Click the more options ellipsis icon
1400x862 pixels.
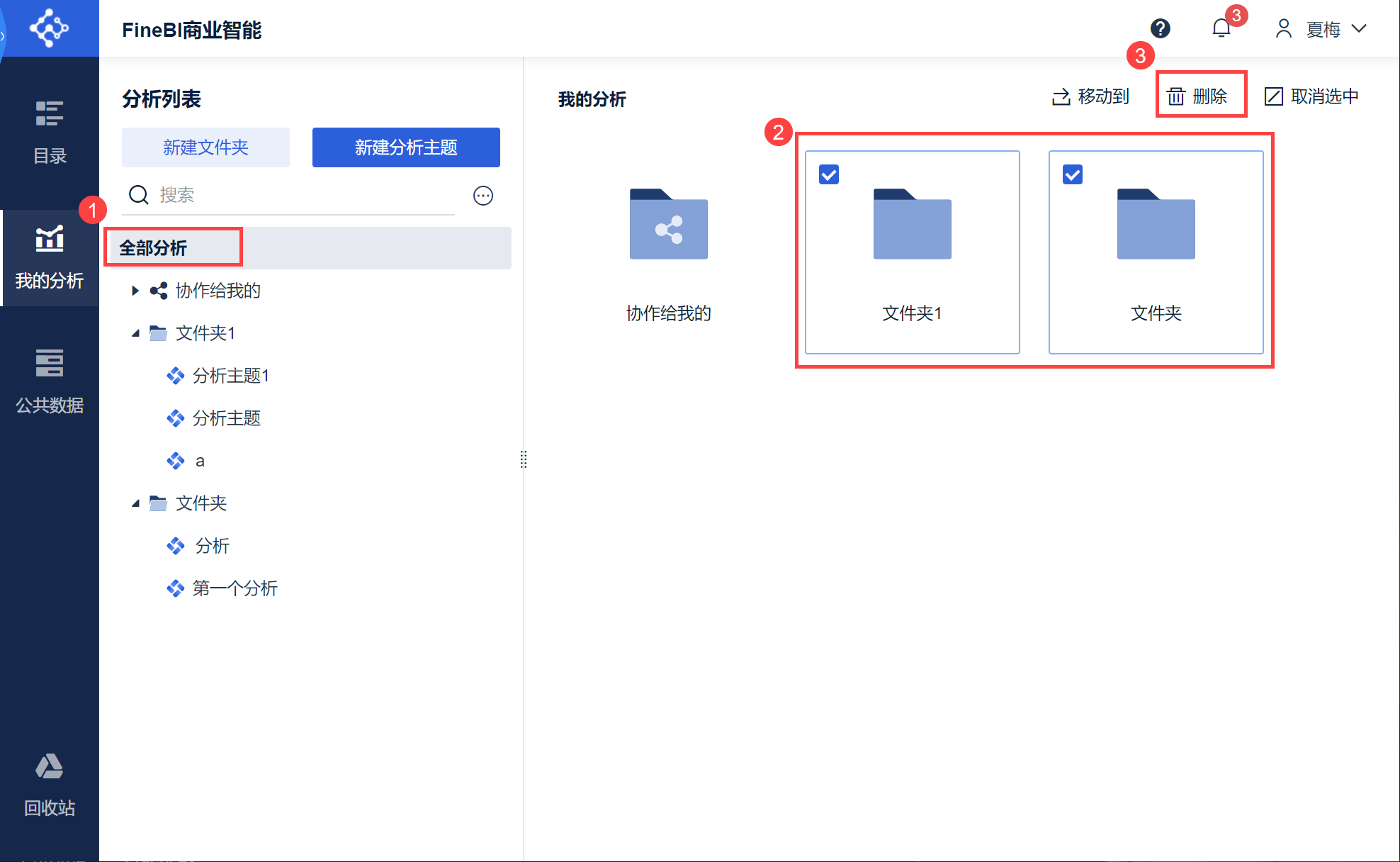pyautogui.click(x=483, y=196)
